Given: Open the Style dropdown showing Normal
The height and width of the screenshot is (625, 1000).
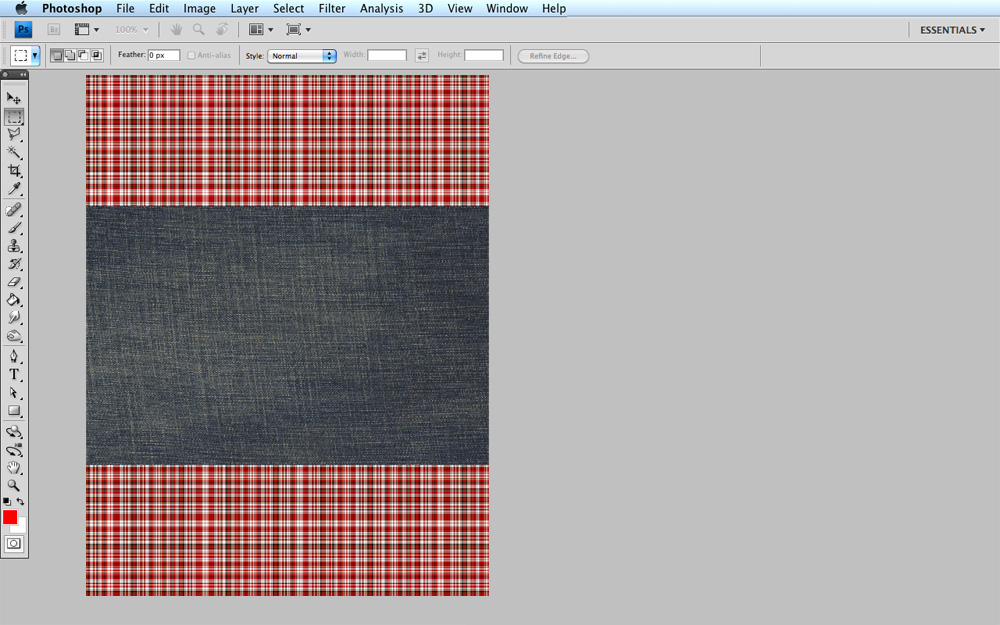Looking at the screenshot, I should [x=300, y=55].
